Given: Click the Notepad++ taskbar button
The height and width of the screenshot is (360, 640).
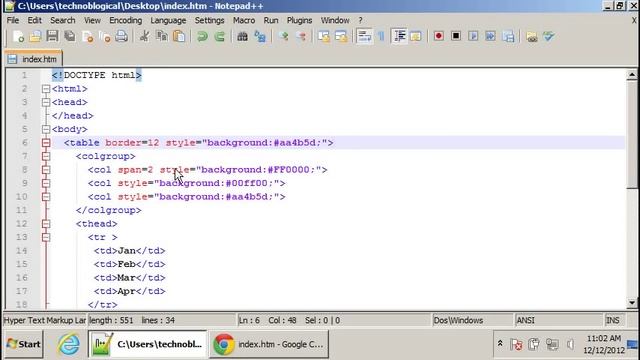Looking at the screenshot, I should coord(148,344).
